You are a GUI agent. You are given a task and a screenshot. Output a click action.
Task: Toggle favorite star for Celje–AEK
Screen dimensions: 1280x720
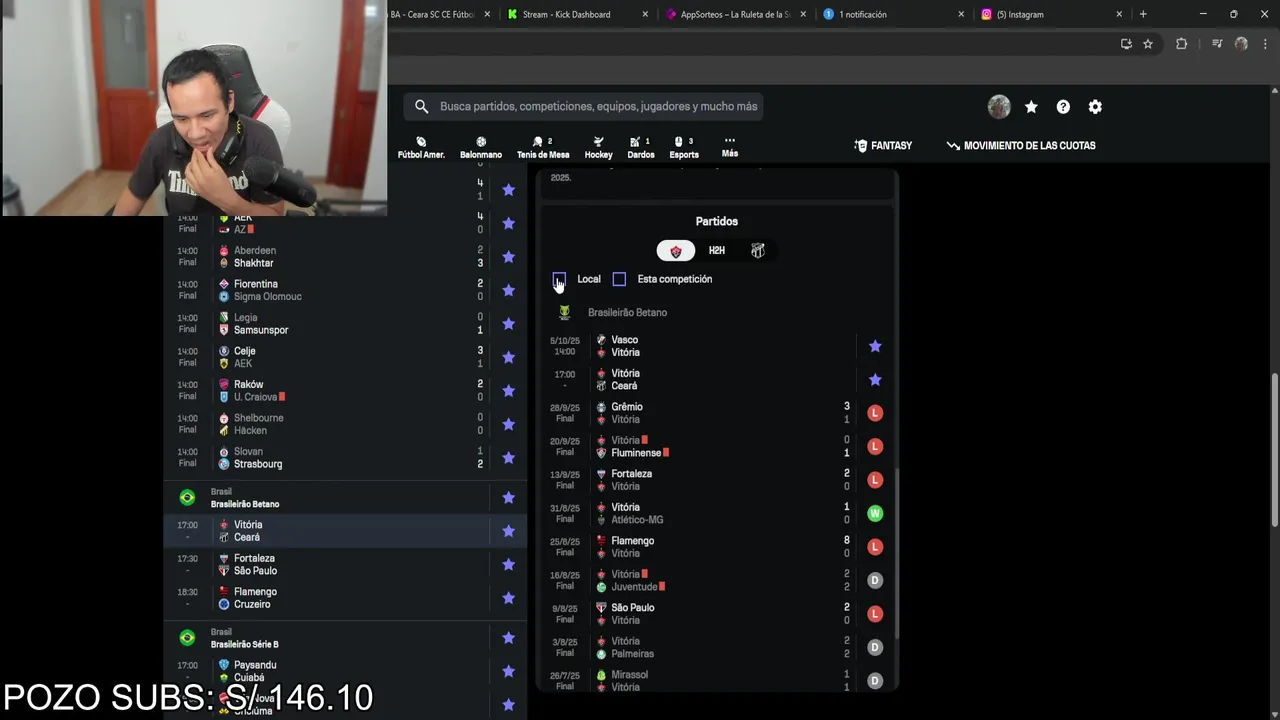pos(508,357)
